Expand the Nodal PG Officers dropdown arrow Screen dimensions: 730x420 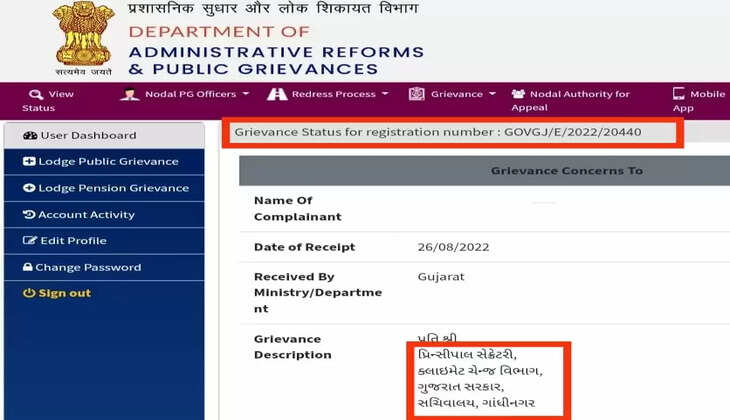pos(246,94)
